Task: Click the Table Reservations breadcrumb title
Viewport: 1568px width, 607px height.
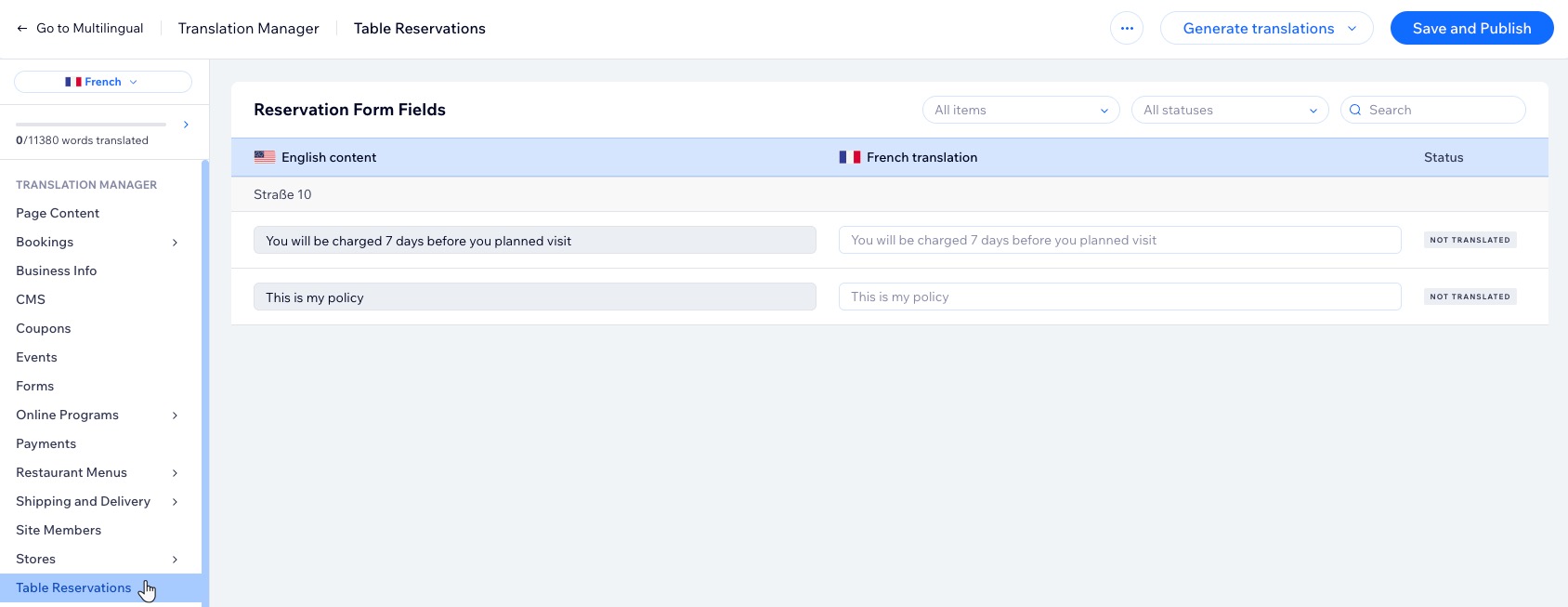Action: pos(420,29)
